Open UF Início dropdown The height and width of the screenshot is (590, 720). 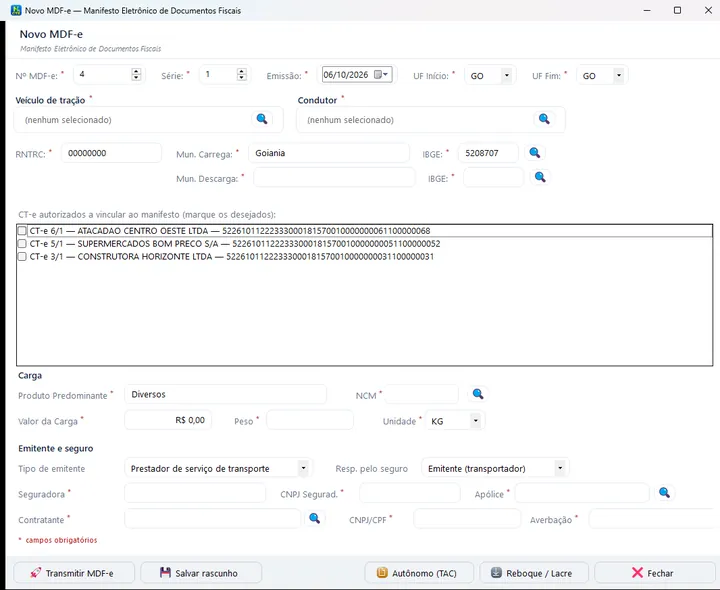pyautogui.click(x=506, y=75)
